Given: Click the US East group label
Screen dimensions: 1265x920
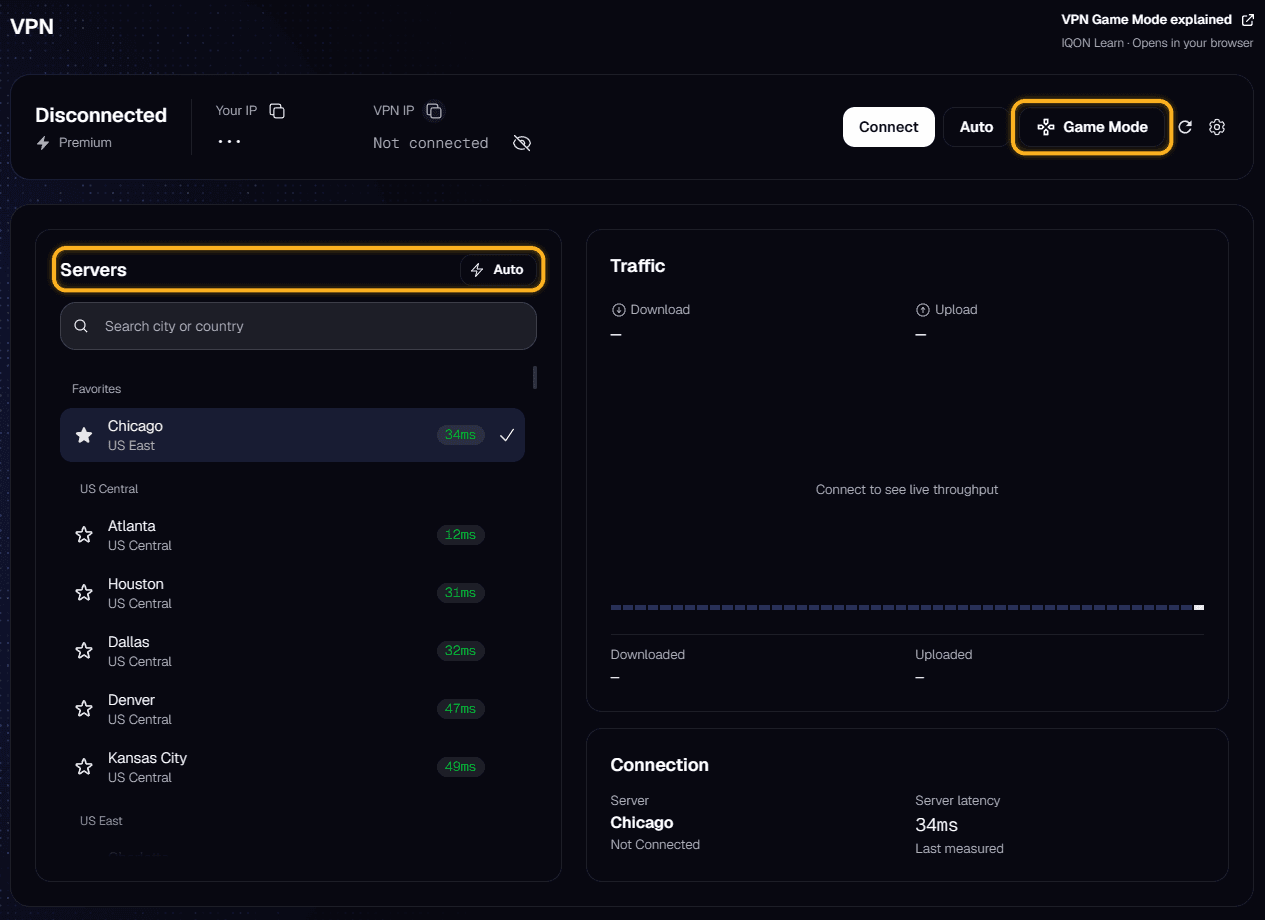Looking at the screenshot, I should (101, 821).
